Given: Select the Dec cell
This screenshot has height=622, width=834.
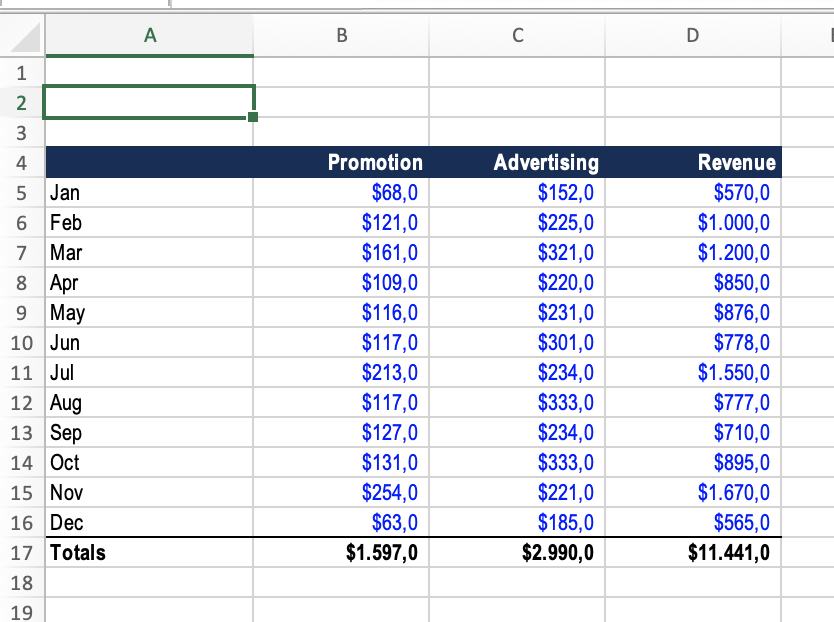Looking at the screenshot, I should tap(149, 523).
